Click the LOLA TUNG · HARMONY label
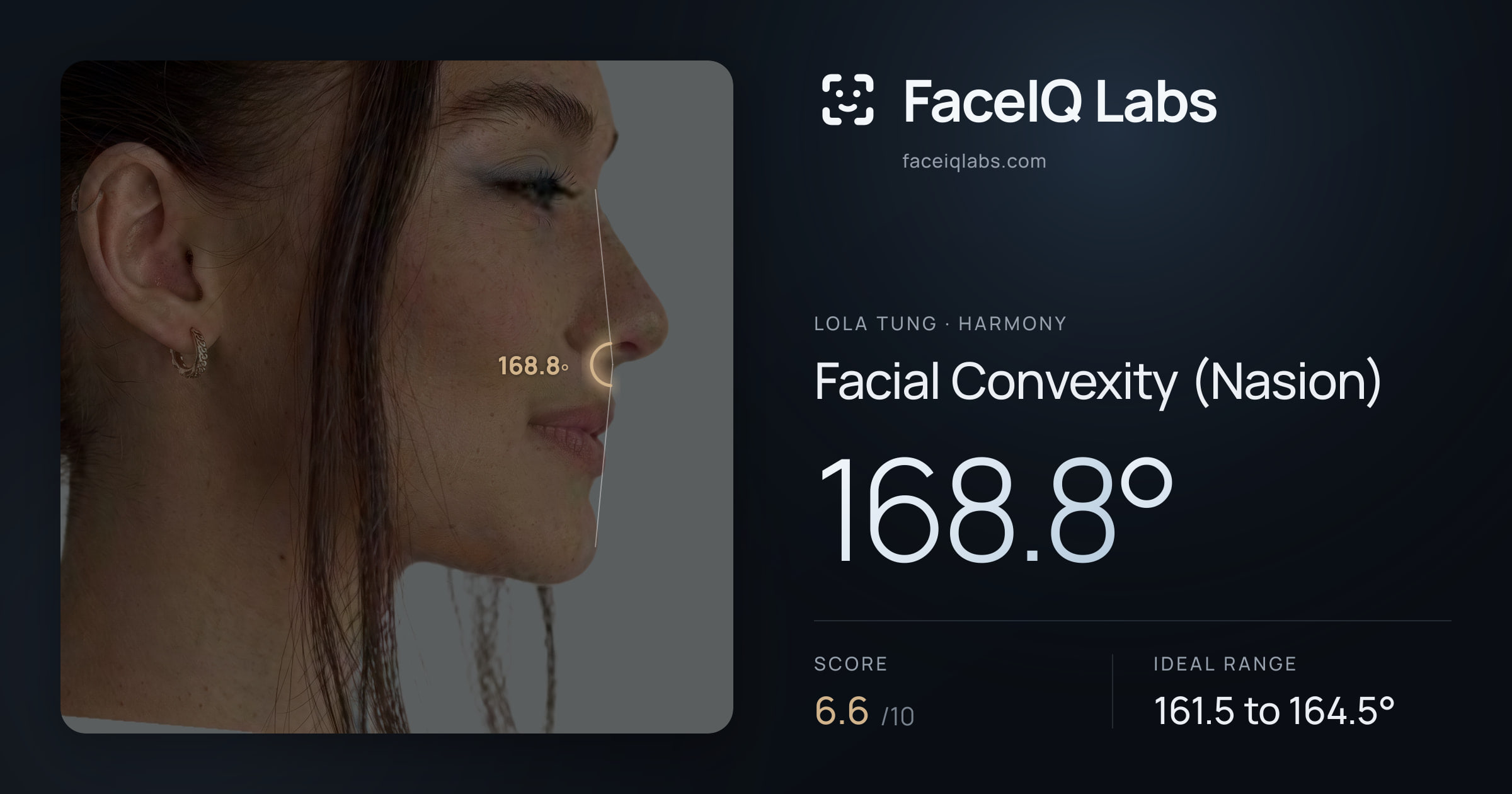1512x794 pixels. [940, 324]
